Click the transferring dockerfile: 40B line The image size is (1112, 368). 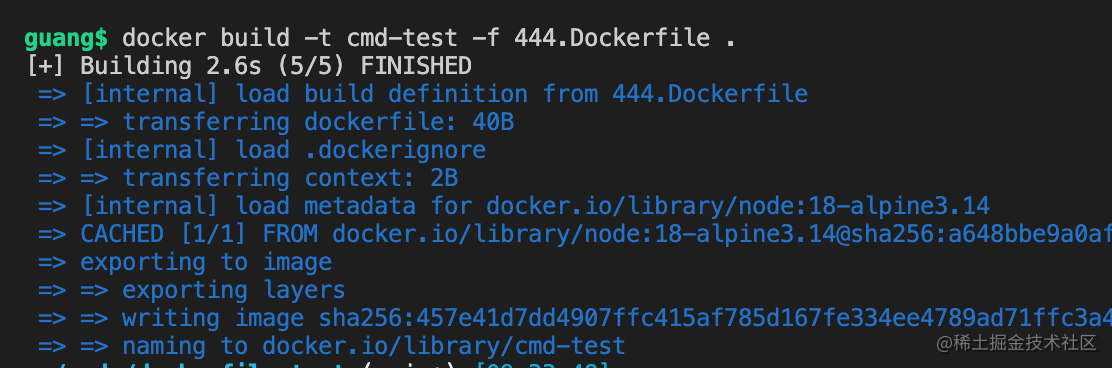pyautogui.click(x=276, y=122)
